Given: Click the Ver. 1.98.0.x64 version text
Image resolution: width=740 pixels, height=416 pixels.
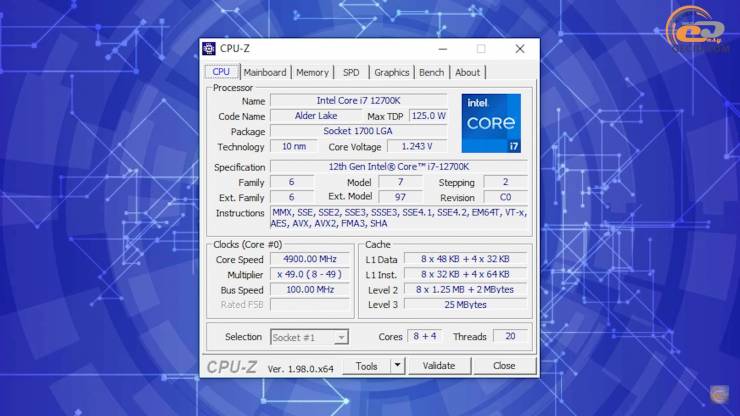Looking at the screenshot, I should (301, 369).
